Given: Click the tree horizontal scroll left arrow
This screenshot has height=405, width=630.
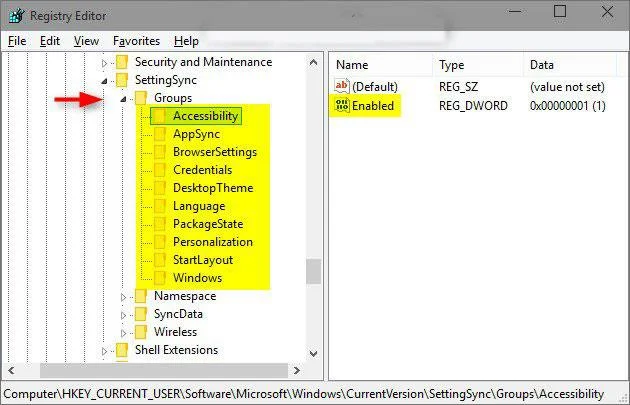Looking at the screenshot, I should tap(11, 370).
